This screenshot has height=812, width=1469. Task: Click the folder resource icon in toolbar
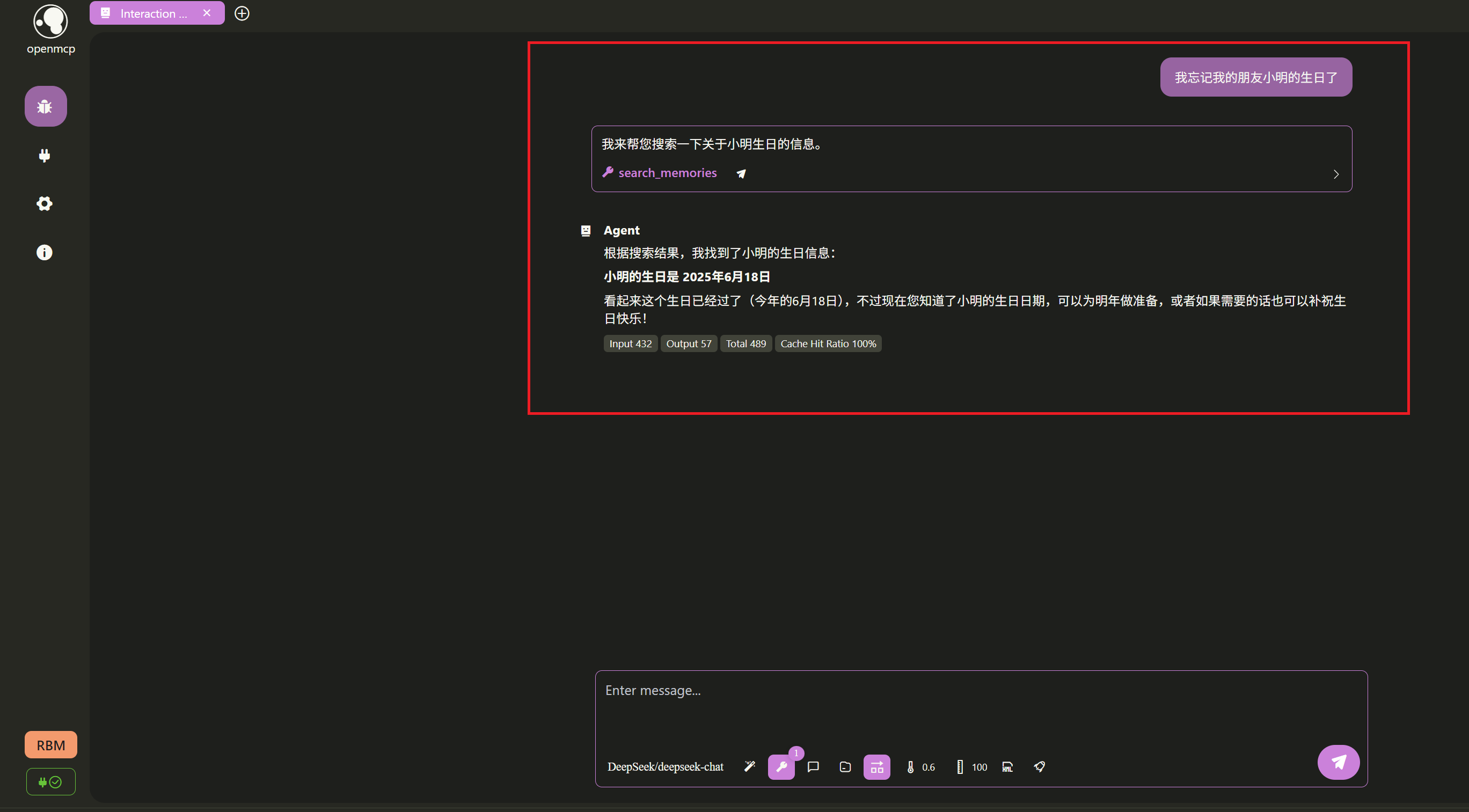click(x=845, y=767)
